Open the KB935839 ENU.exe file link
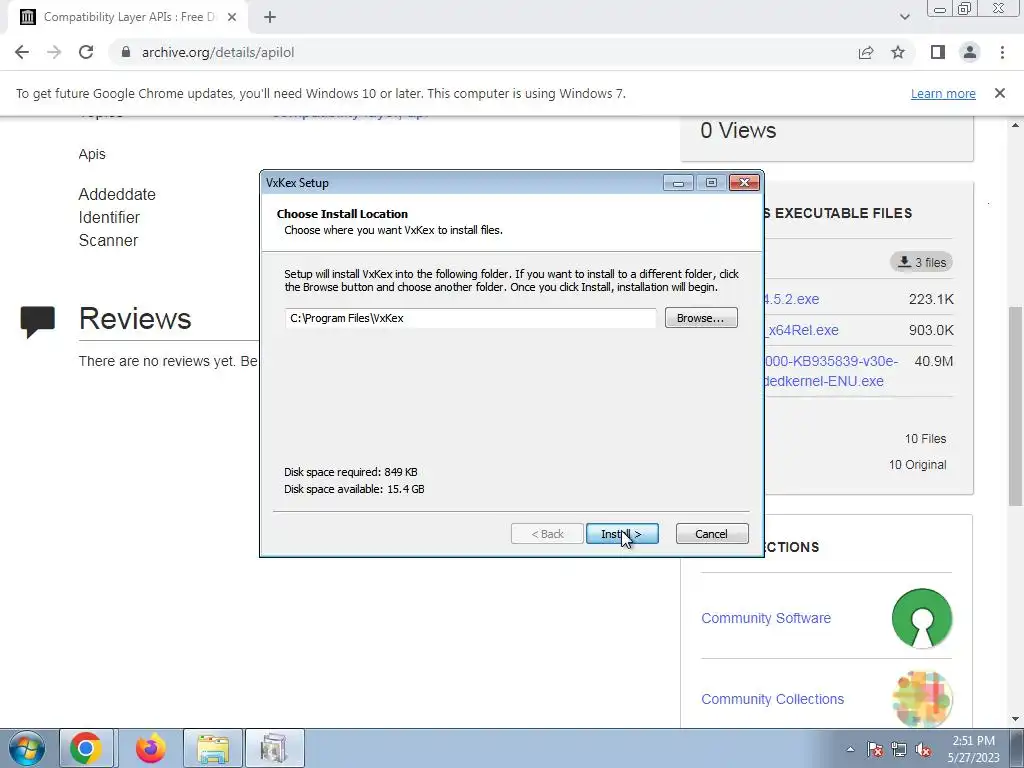1024x768 pixels. tap(829, 371)
